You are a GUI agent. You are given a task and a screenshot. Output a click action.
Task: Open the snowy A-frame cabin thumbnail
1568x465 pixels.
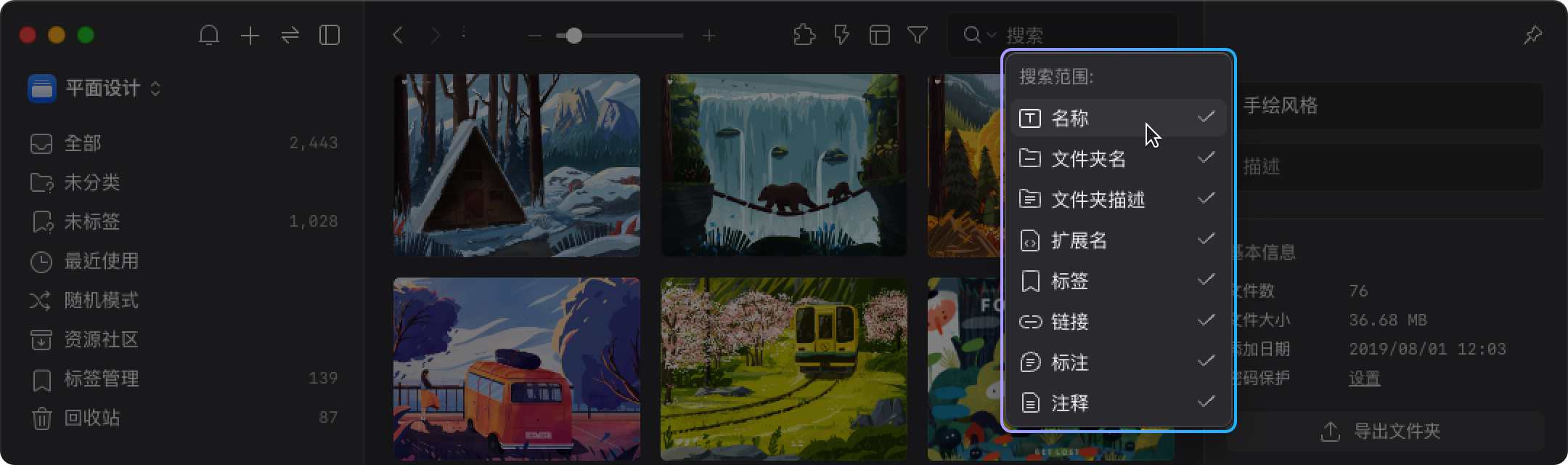pos(517,165)
